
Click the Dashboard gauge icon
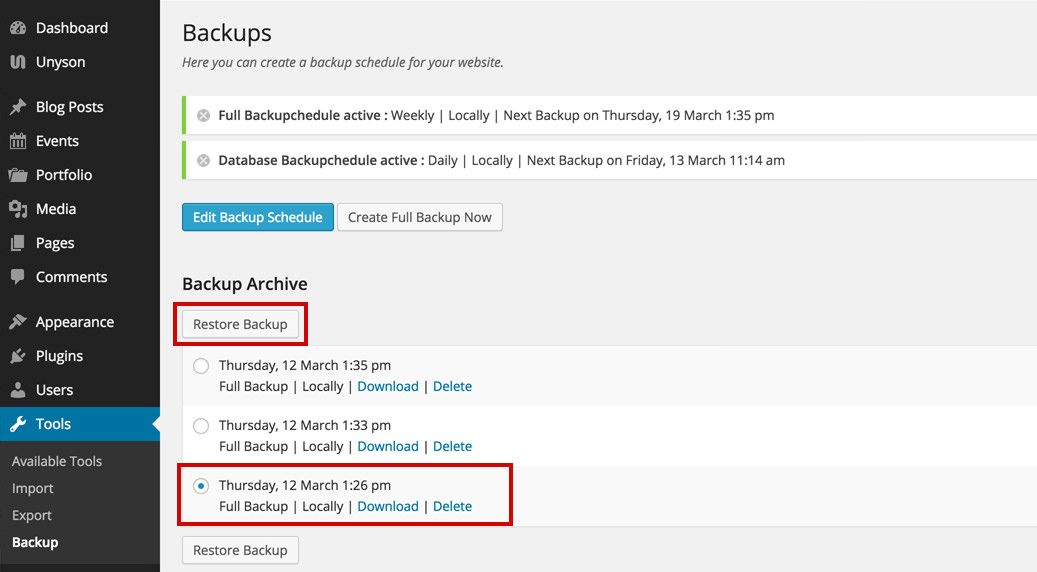[x=18, y=28]
